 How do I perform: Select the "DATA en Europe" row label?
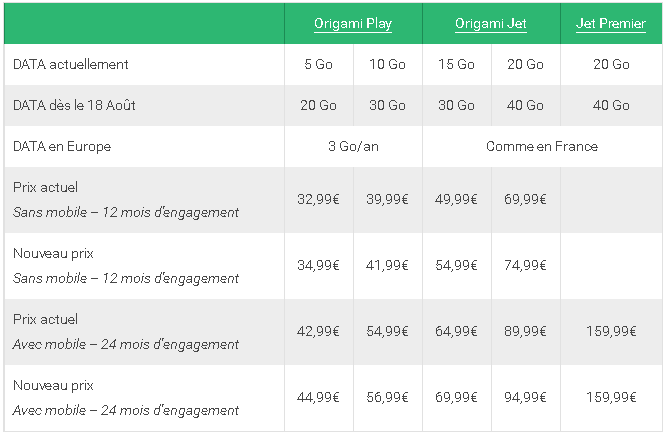[x=62, y=146]
